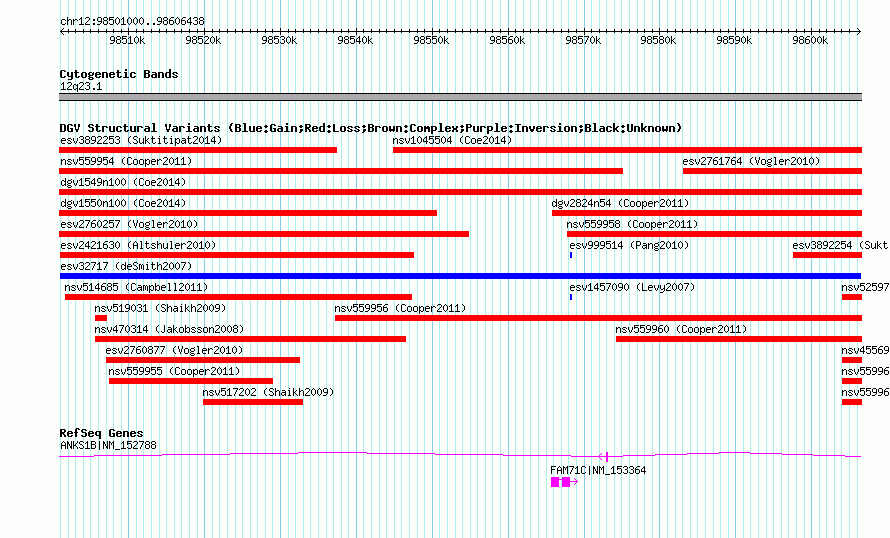Click the esv2760257 (Vogler2010) label
Viewport: 890px width, 538px height.
pyautogui.click(x=129, y=224)
